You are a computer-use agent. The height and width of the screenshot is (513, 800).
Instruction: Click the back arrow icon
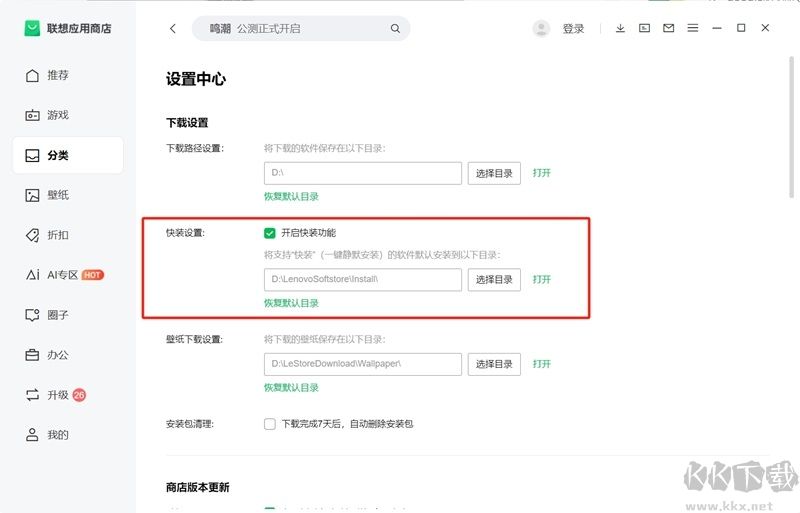coord(173,29)
